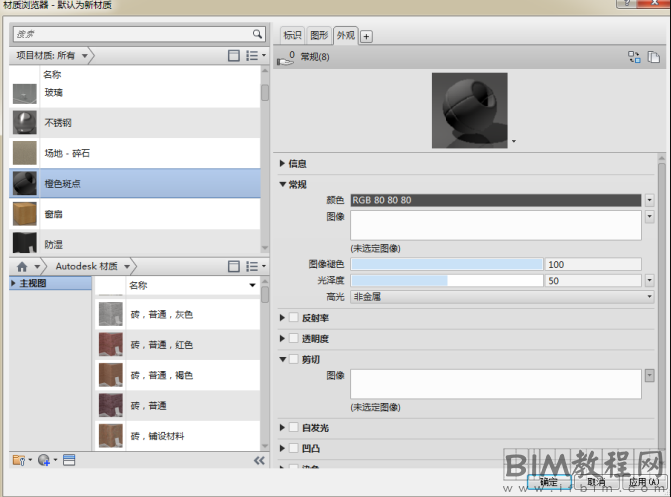This screenshot has height=497, width=671.
Task: Click the search magnifier icon
Action: pyautogui.click(x=258, y=34)
